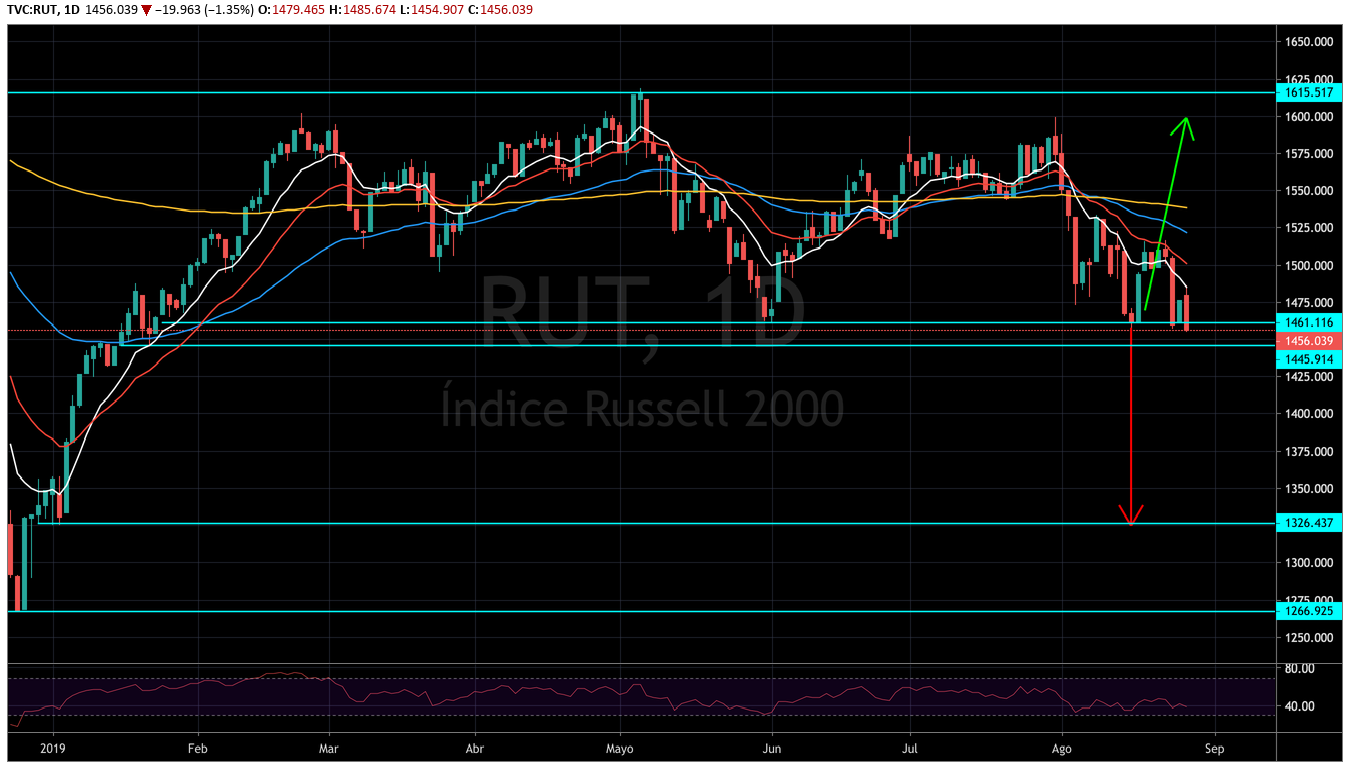Select the 1615.517 horizontal line price label

click(1310, 92)
